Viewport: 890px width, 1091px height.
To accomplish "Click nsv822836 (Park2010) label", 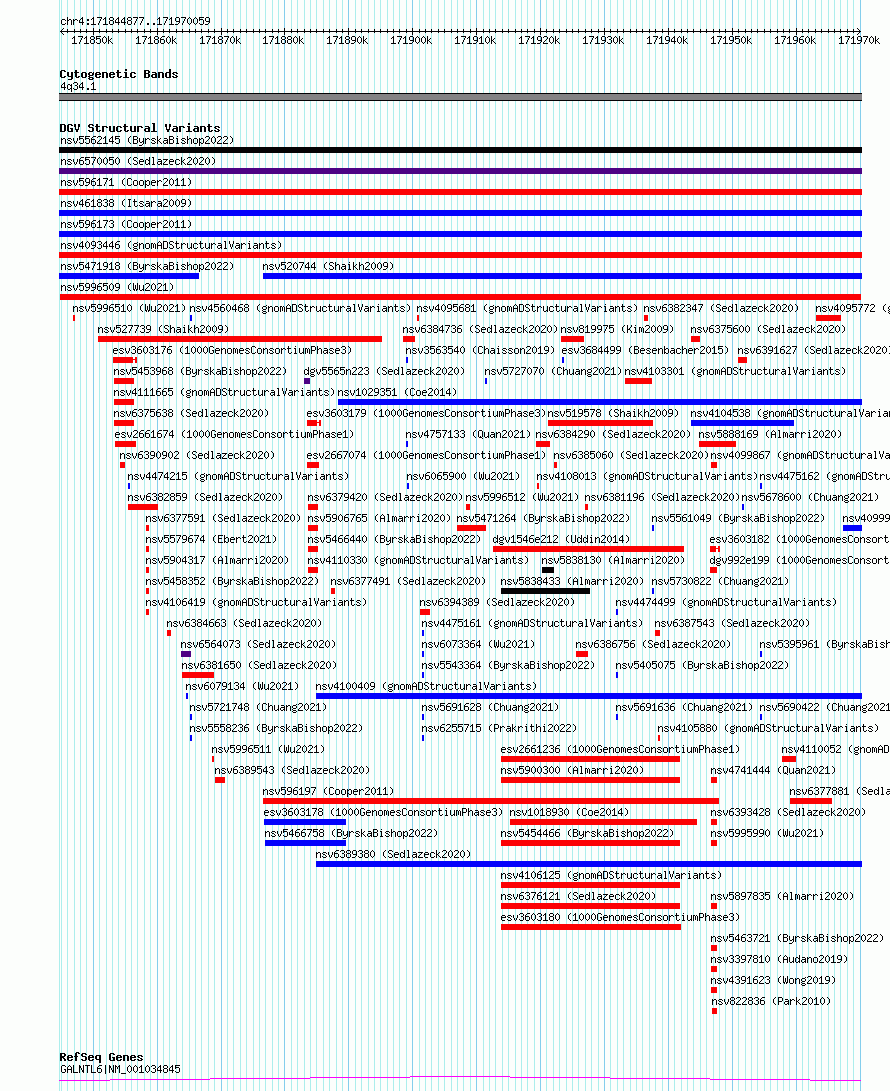I will point(771,1002).
